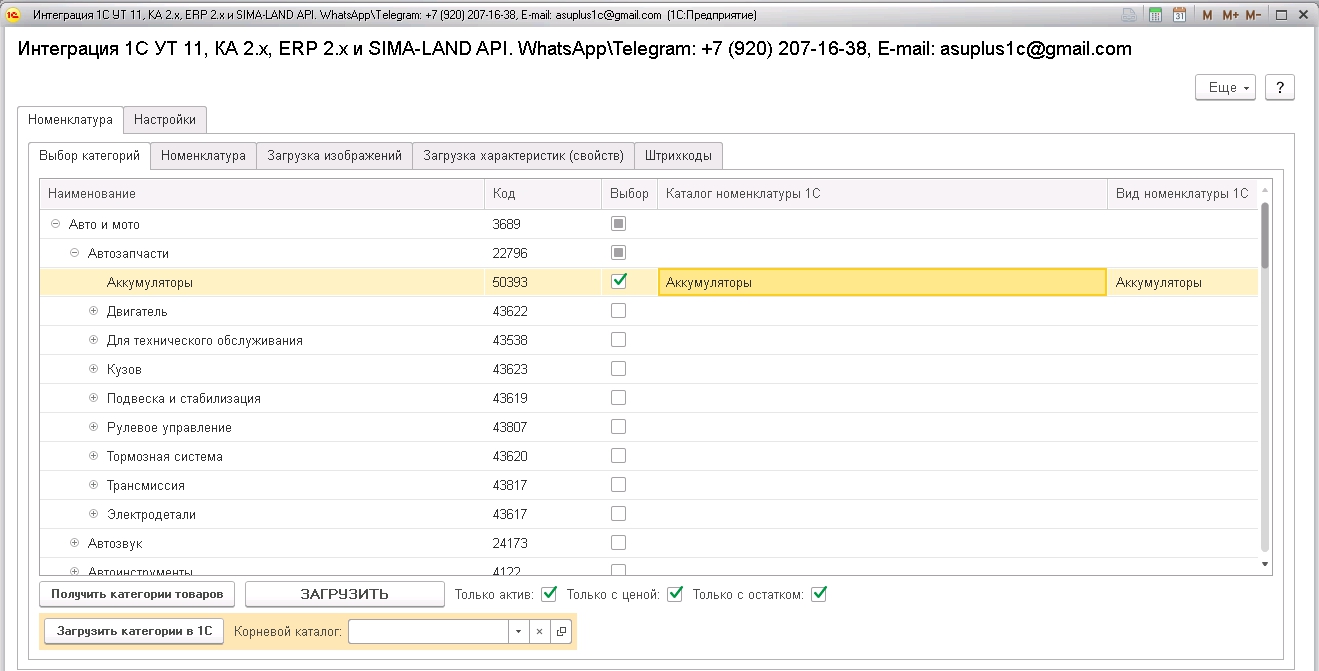Image resolution: width=1319 pixels, height=671 pixels.
Task: Expand the Кузов category
Action: 94,370
